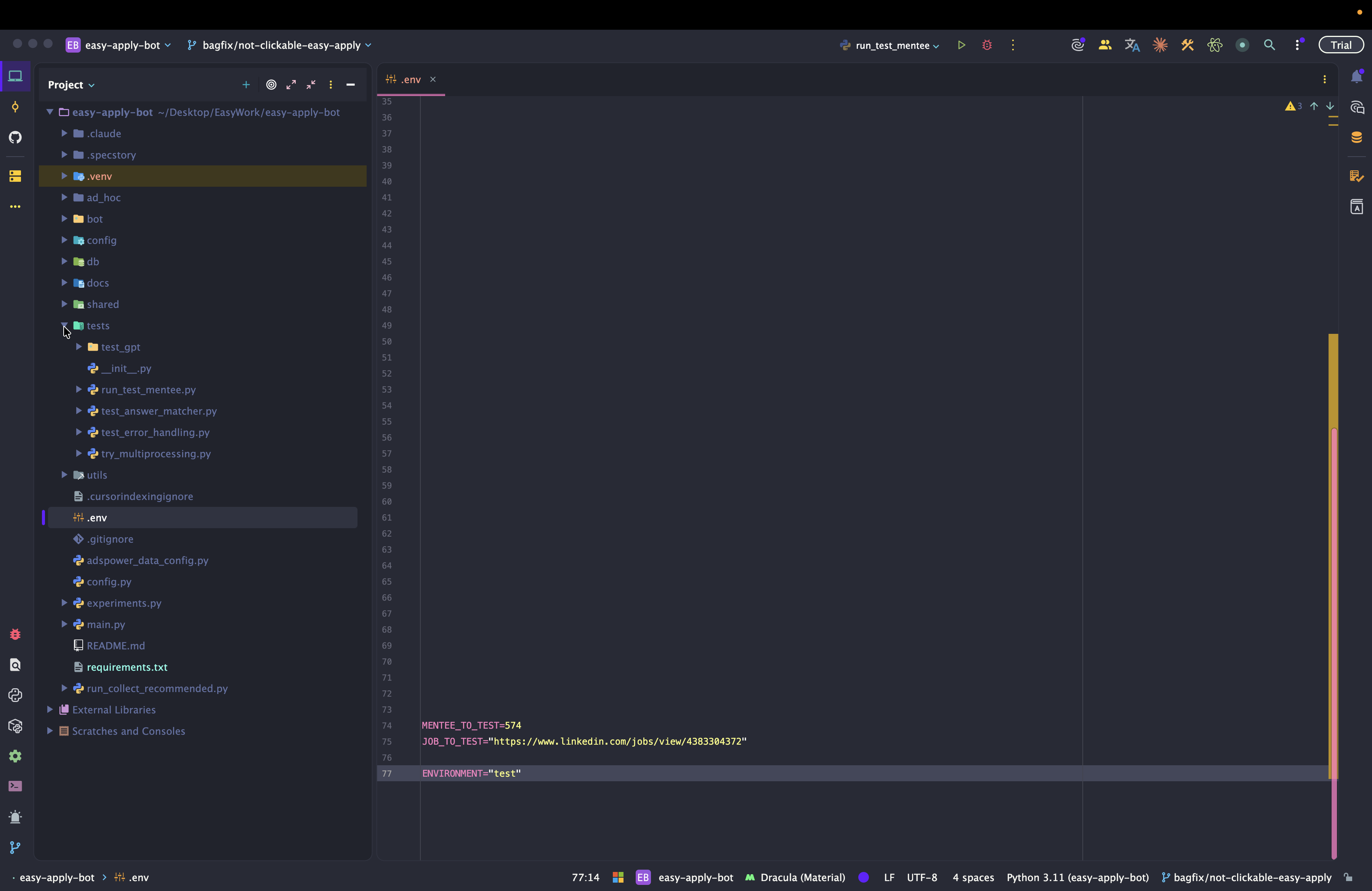The width and height of the screenshot is (1372, 891).
Task: Open requirements.txt in the project tree
Action: coord(127,667)
